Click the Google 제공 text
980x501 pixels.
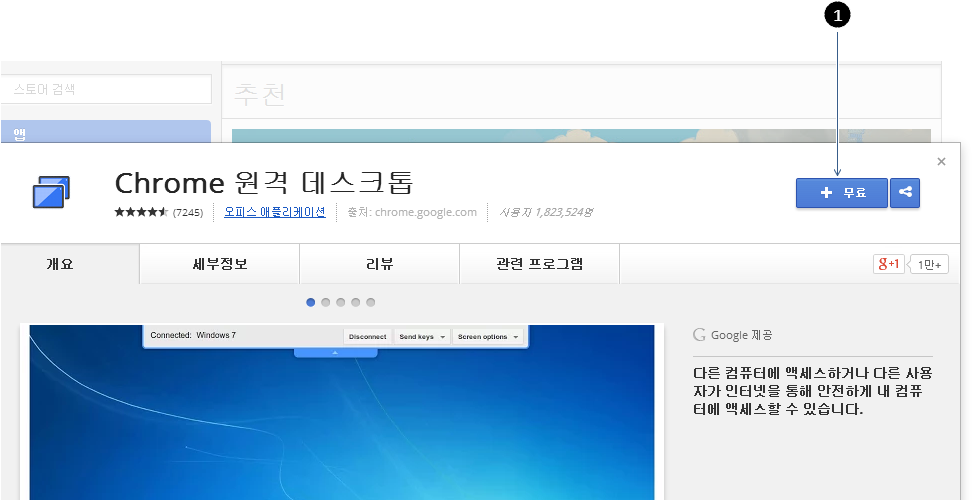click(741, 335)
